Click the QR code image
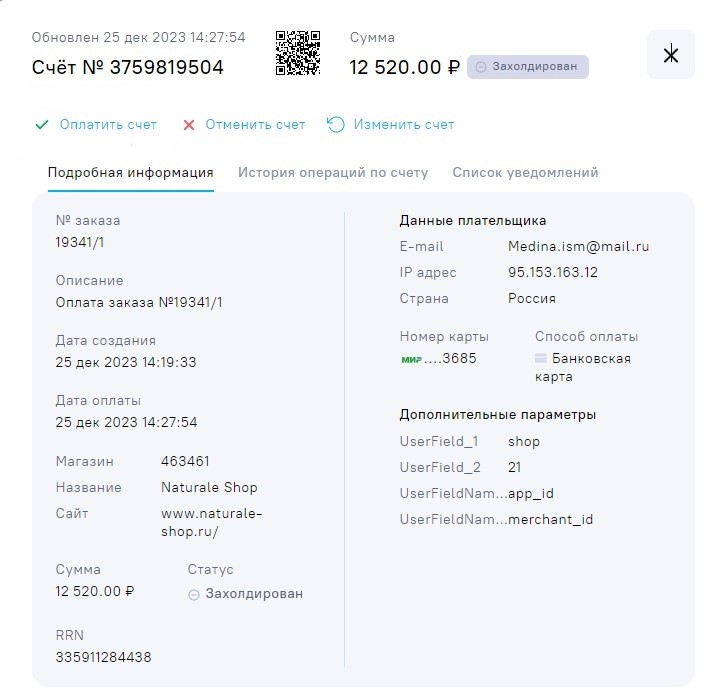 (298, 53)
